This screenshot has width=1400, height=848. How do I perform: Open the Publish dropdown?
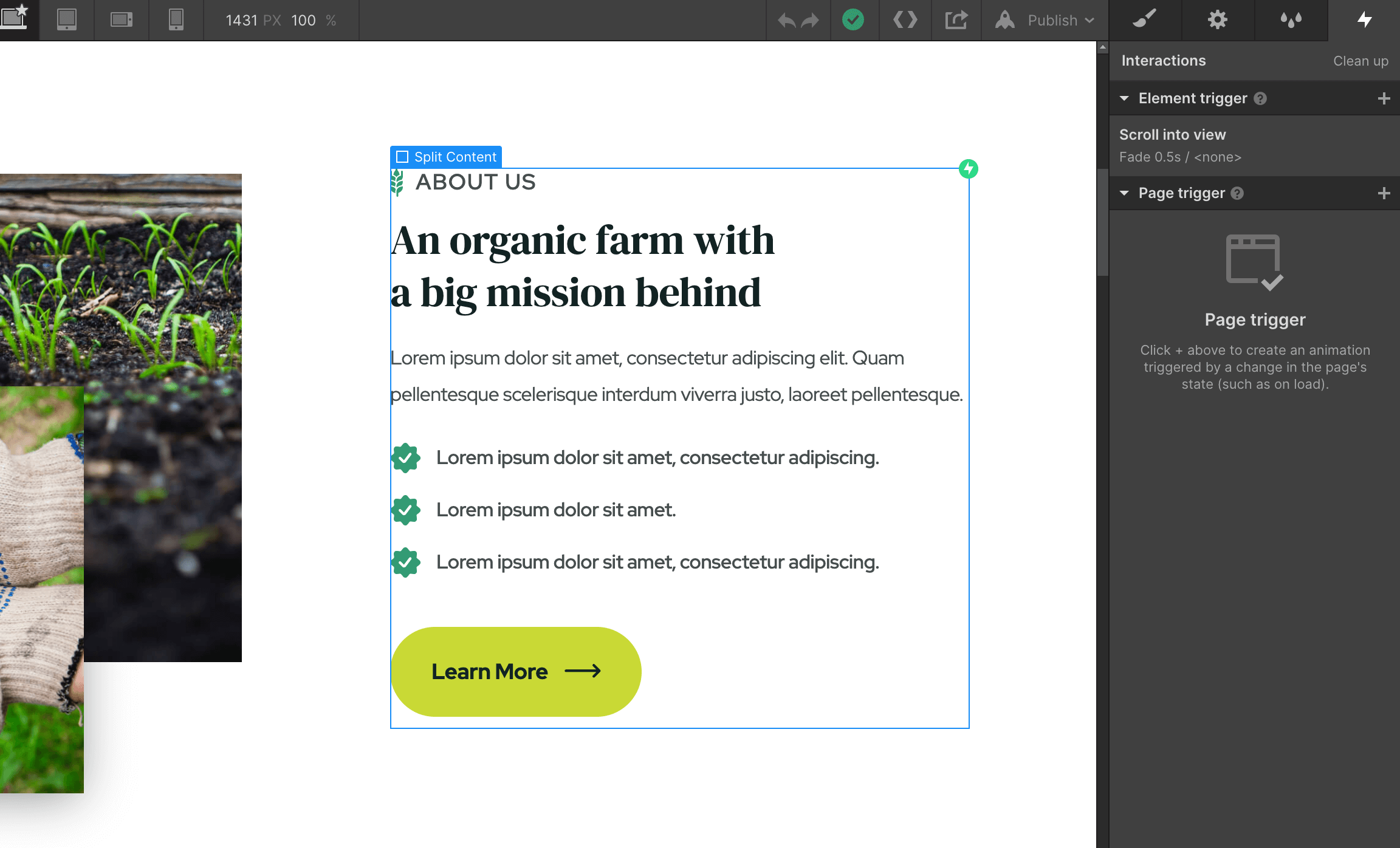tap(1045, 21)
